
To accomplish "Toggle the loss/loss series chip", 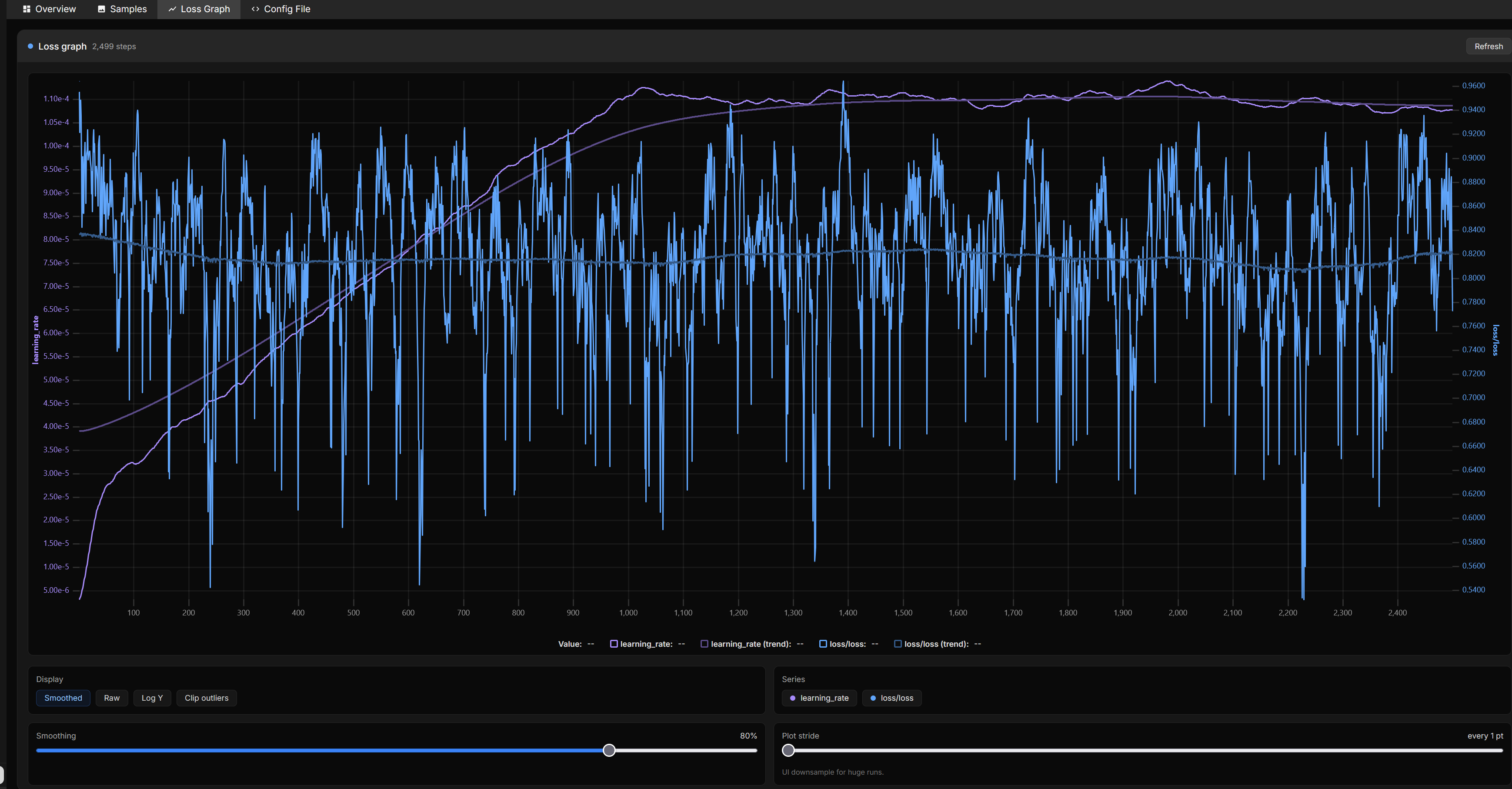I will coord(891,698).
